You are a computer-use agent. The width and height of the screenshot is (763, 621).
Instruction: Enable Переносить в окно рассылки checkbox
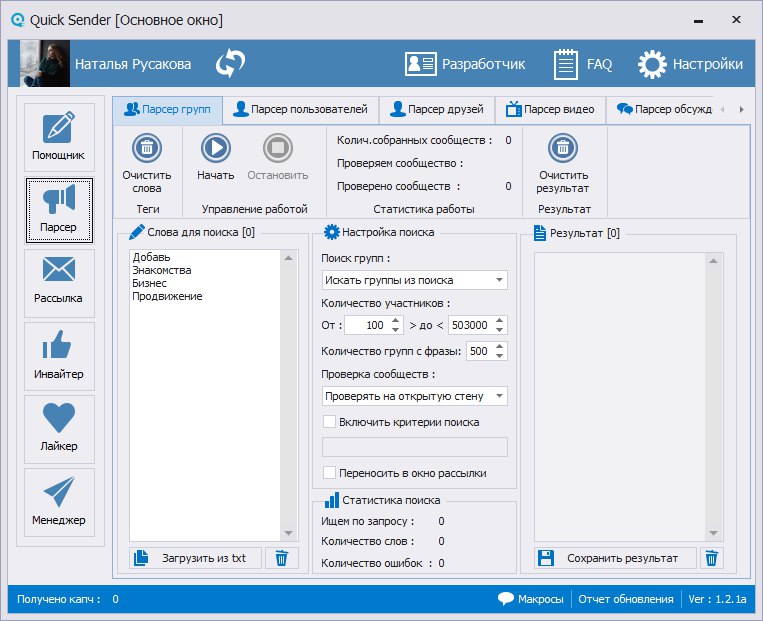point(329,473)
